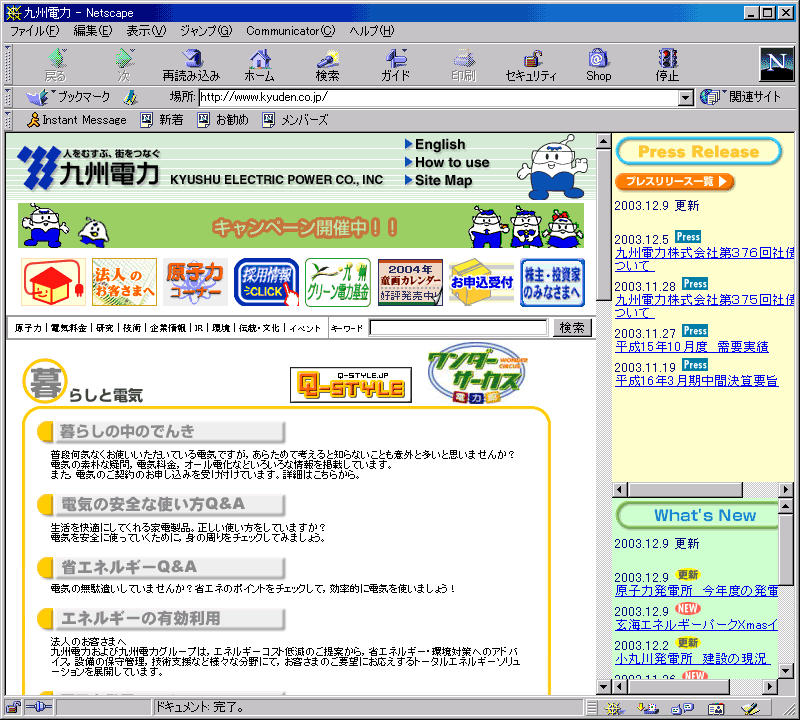Open the Related Sites (関連サイト) button
The image size is (800, 720).
pyautogui.click(x=740, y=97)
